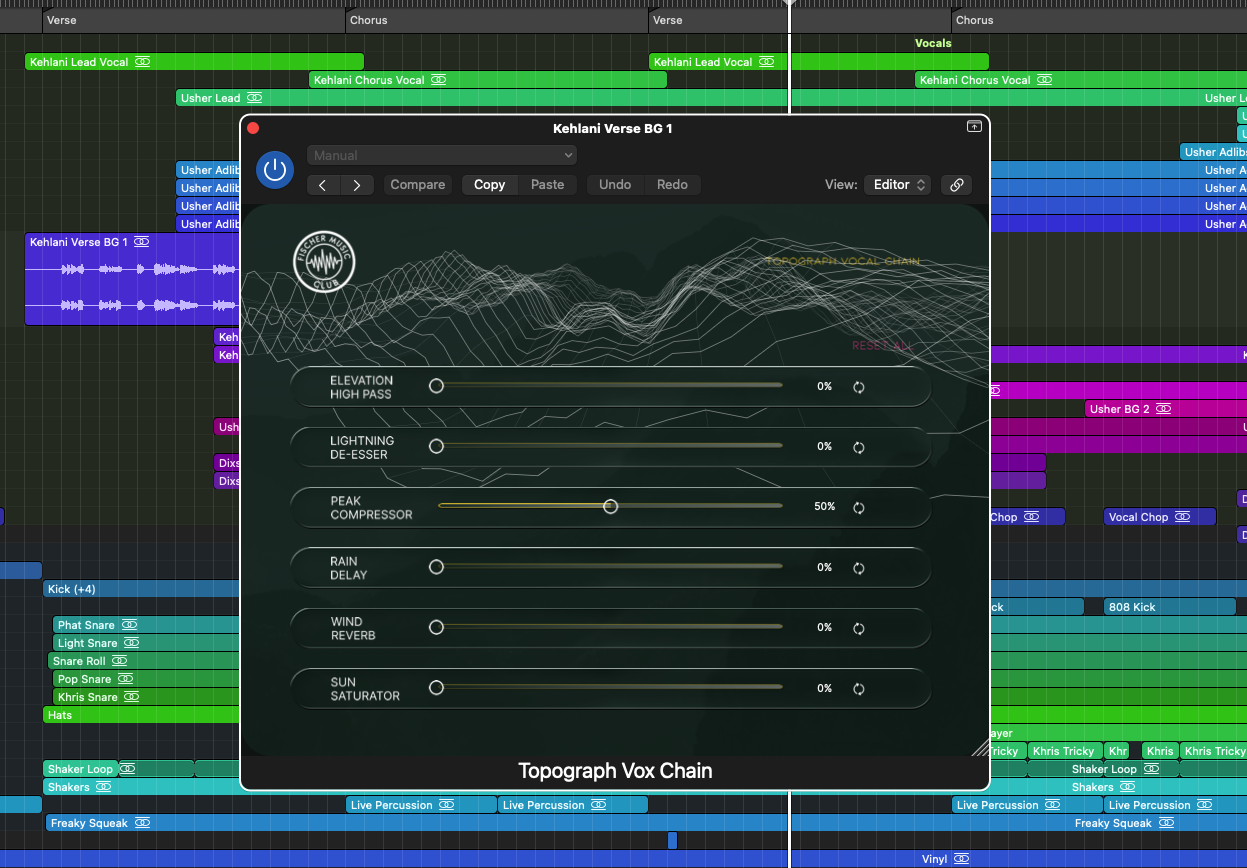Screen dimensions: 1247x868
Task: Select the Vinyl region
Action: pyautogui.click(x=623, y=859)
